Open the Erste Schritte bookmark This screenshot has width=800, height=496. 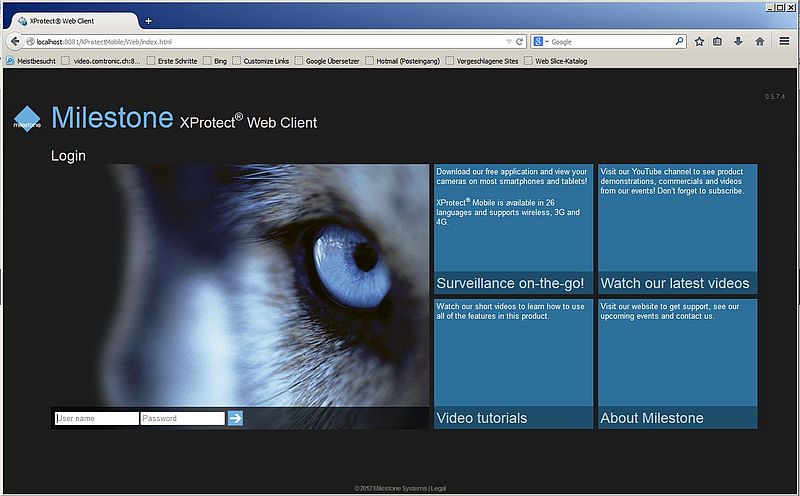pos(172,61)
